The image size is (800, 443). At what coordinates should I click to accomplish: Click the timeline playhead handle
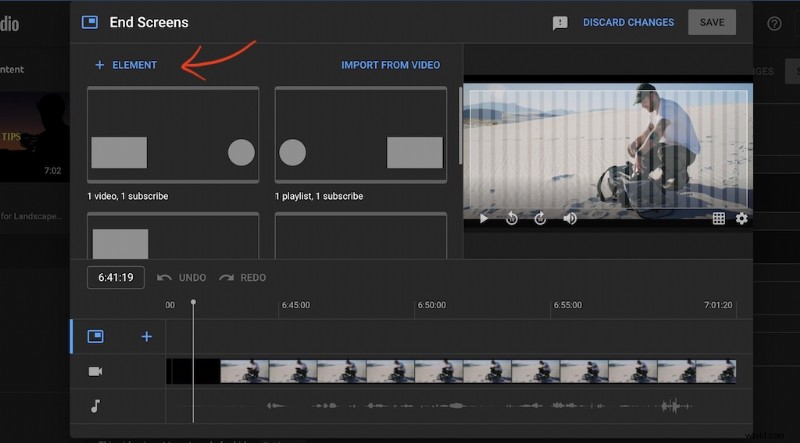[x=193, y=302]
